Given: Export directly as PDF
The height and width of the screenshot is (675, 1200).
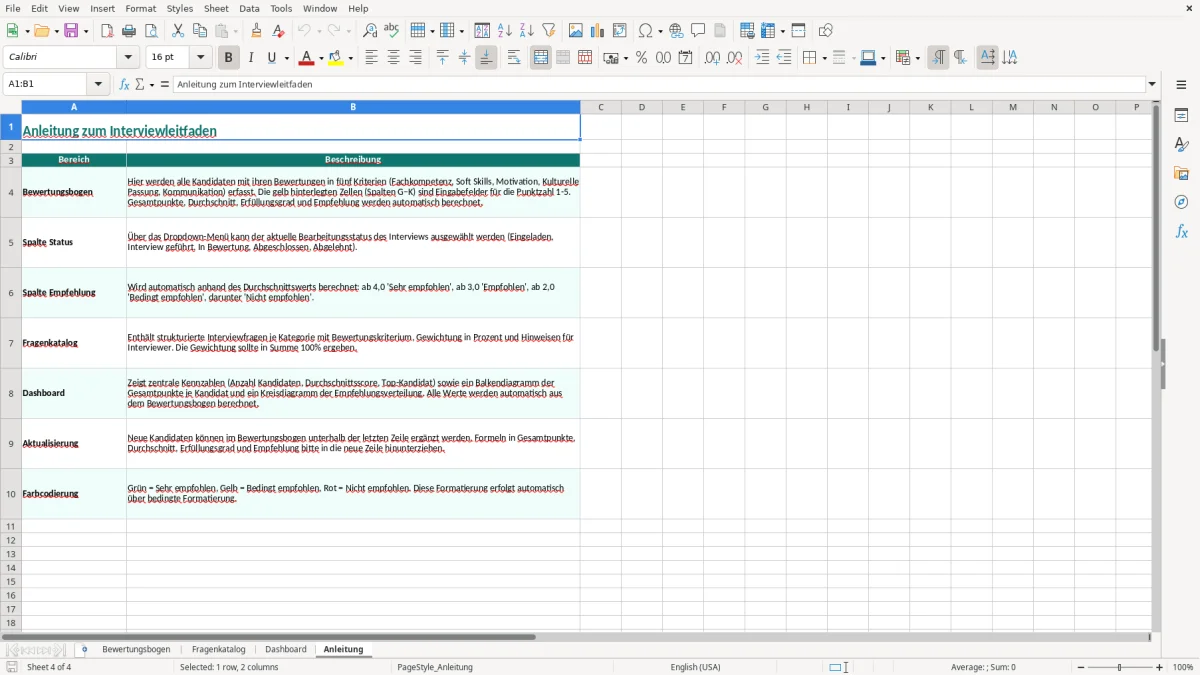Looking at the screenshot, I should click(x=107, y=31).
